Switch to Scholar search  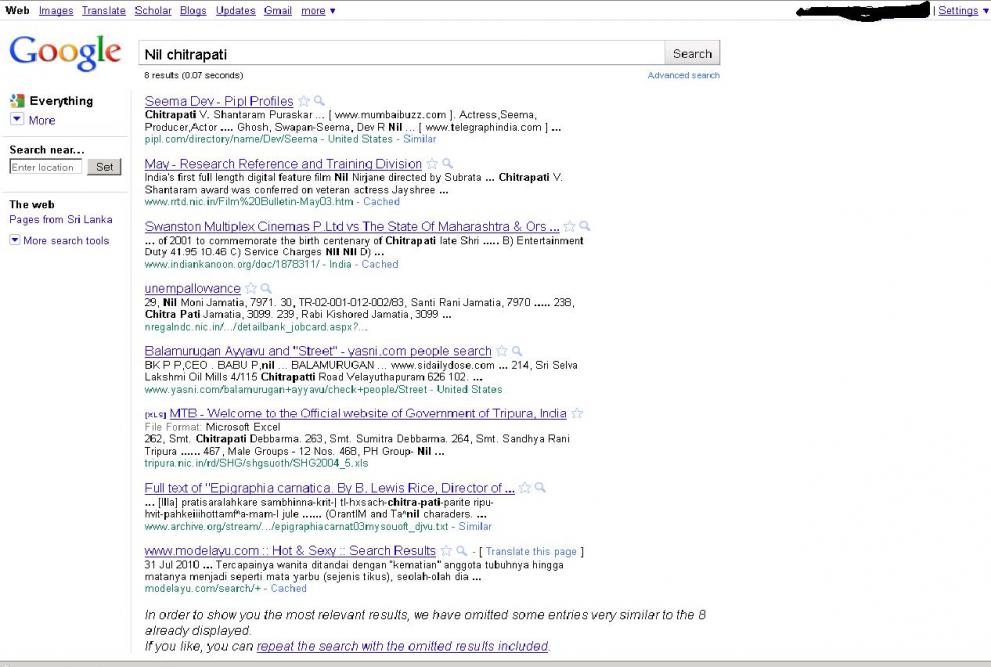(153, 11)
